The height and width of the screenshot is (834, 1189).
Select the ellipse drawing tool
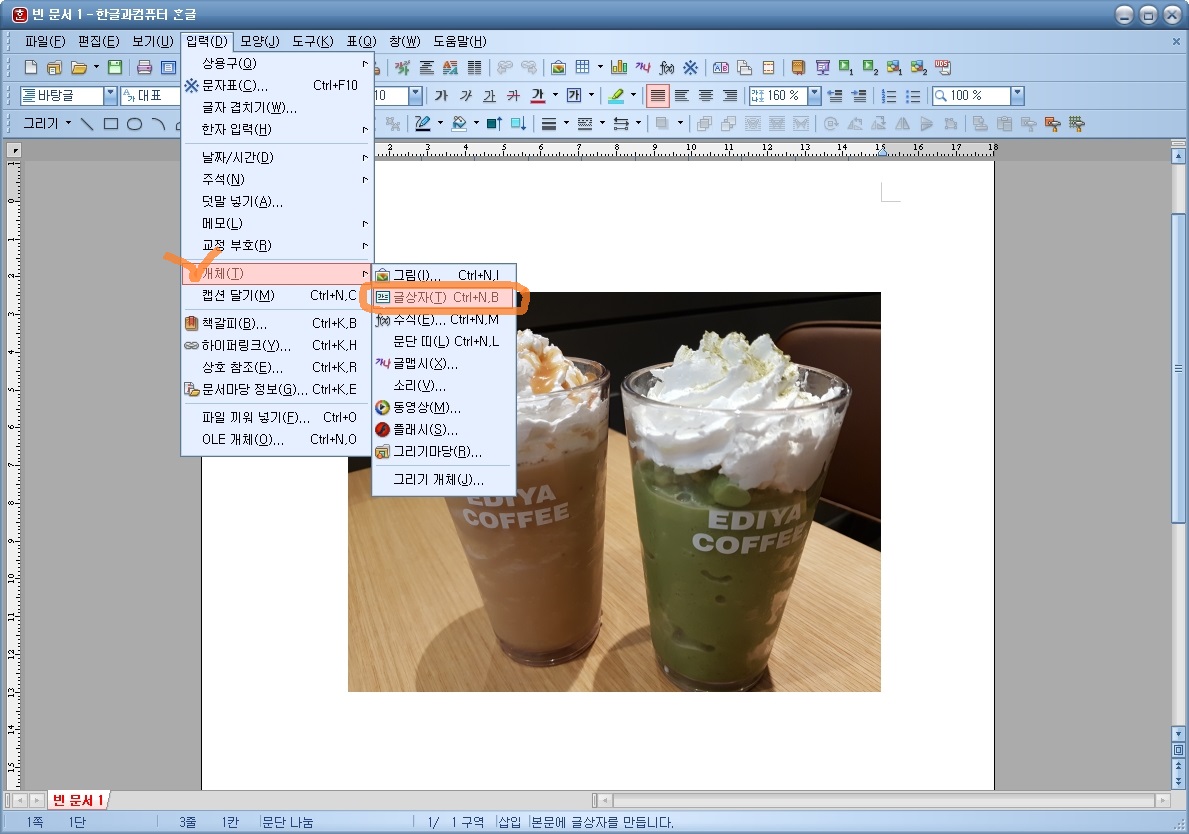point(134,124)
